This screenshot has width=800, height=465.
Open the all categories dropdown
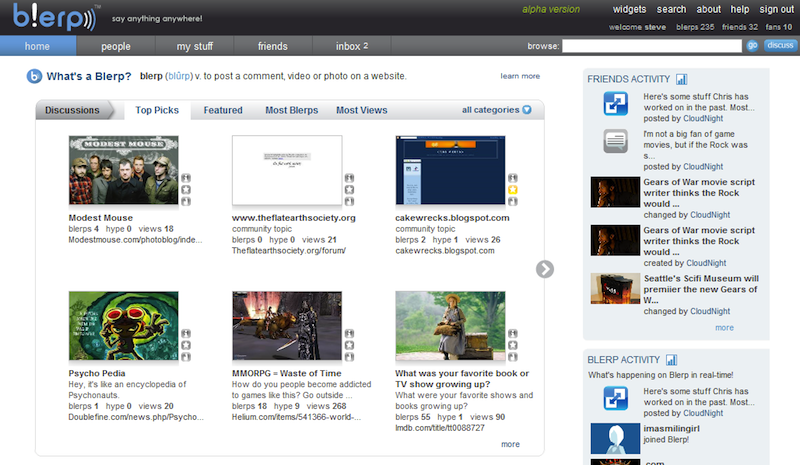(x=496, y=110)
